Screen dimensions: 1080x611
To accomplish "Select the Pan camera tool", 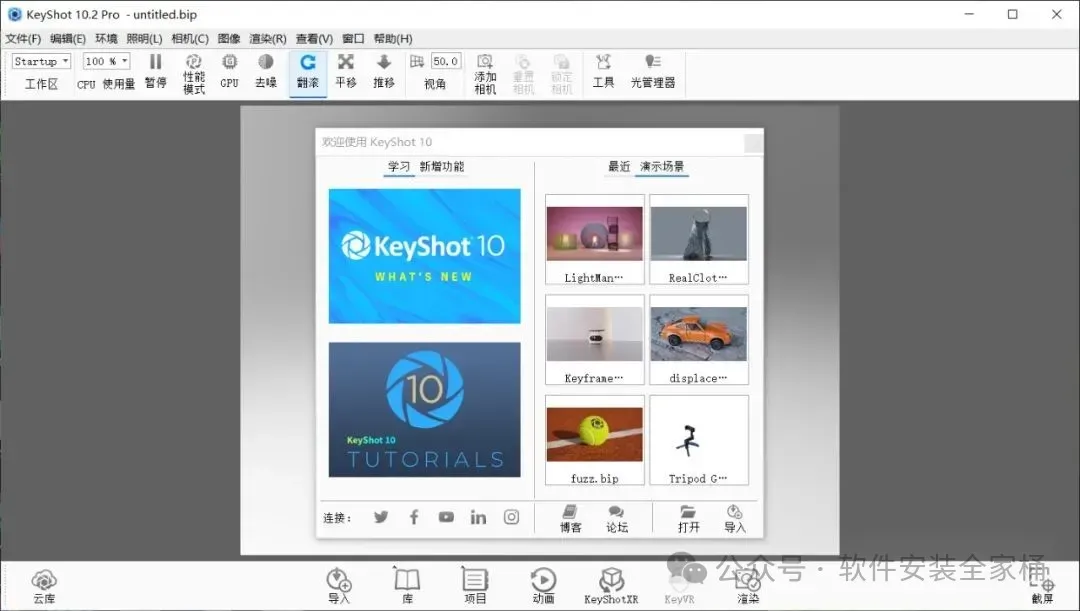I will coord(346,72).
